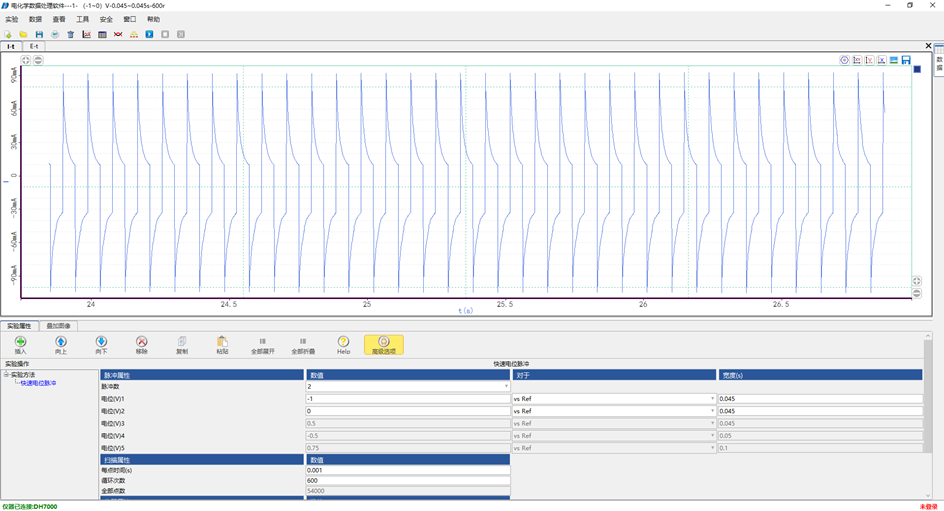
Task: Click the hexagon target icon on the plot toolbar
Action: pyautogui.click(x=845, y=60)
